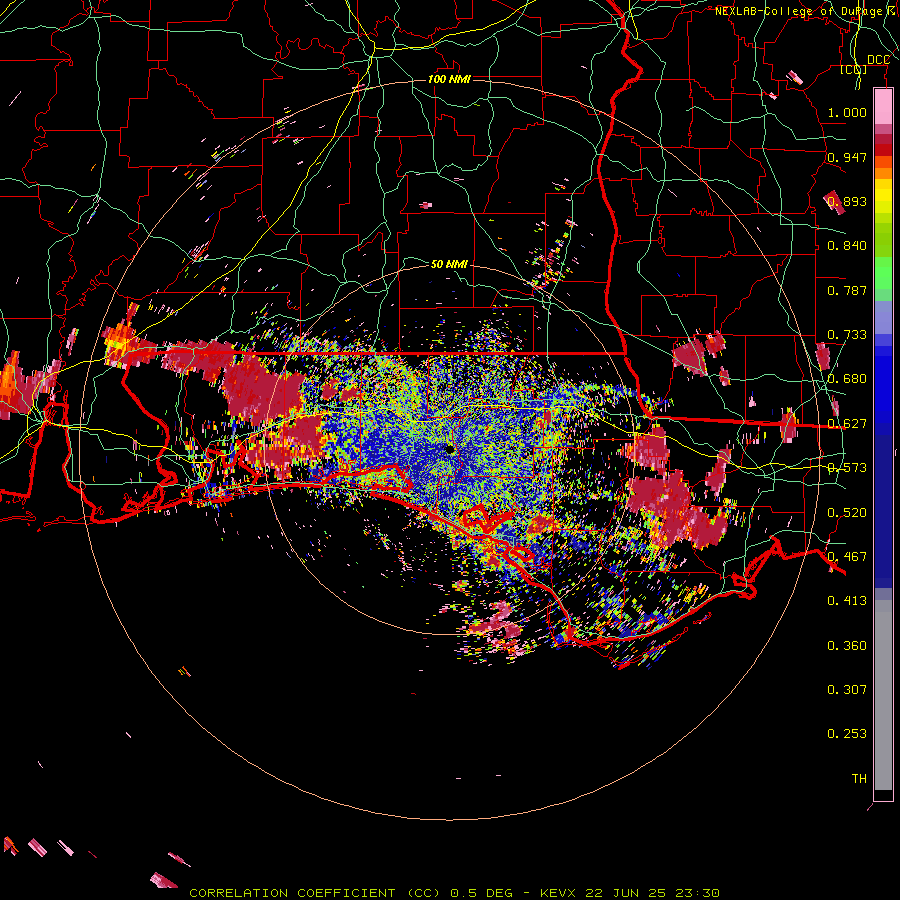Click the 0.467 scale value

(x=847, y=556)
